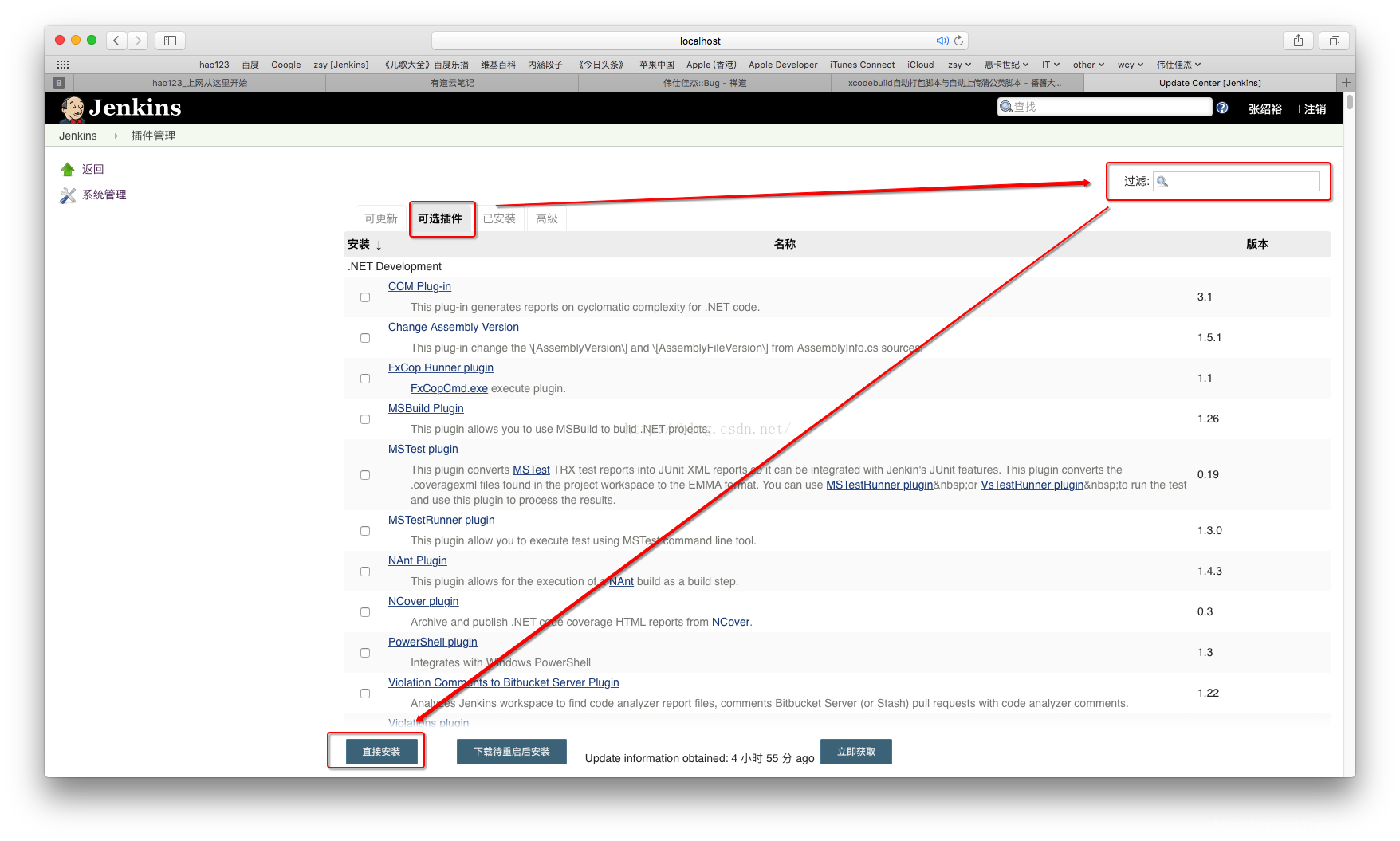The height and width of the screenshot is (841, 1400).
Task: Click the pinned B tab icon
Action: click(59, 83)
